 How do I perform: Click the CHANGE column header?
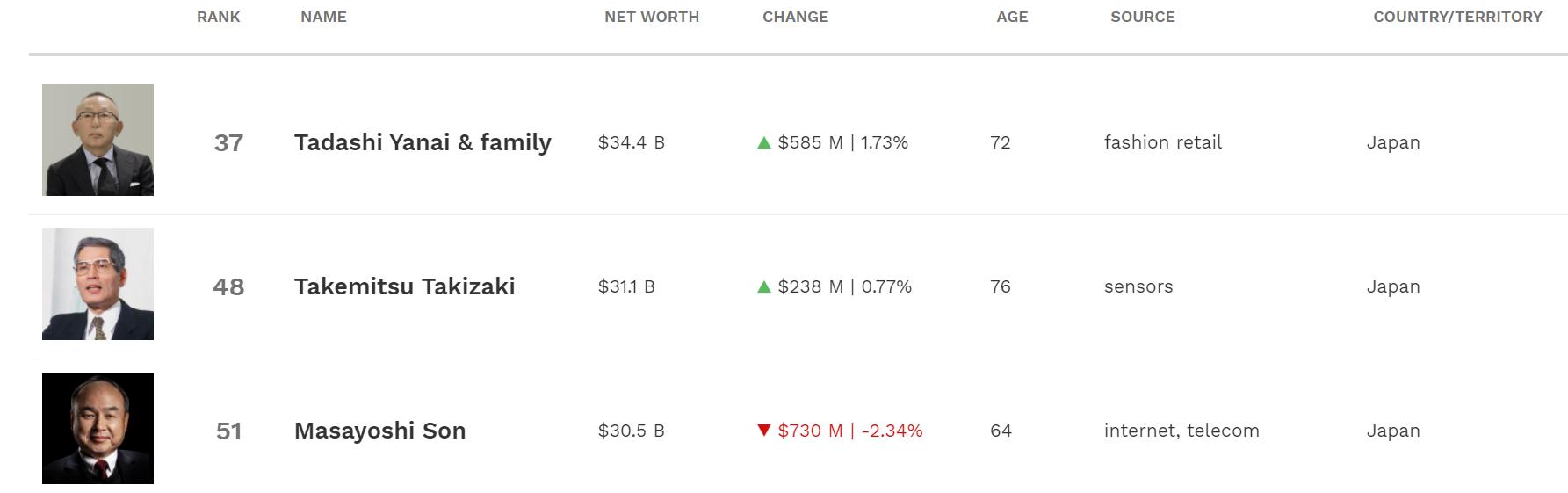click(795, 17)
